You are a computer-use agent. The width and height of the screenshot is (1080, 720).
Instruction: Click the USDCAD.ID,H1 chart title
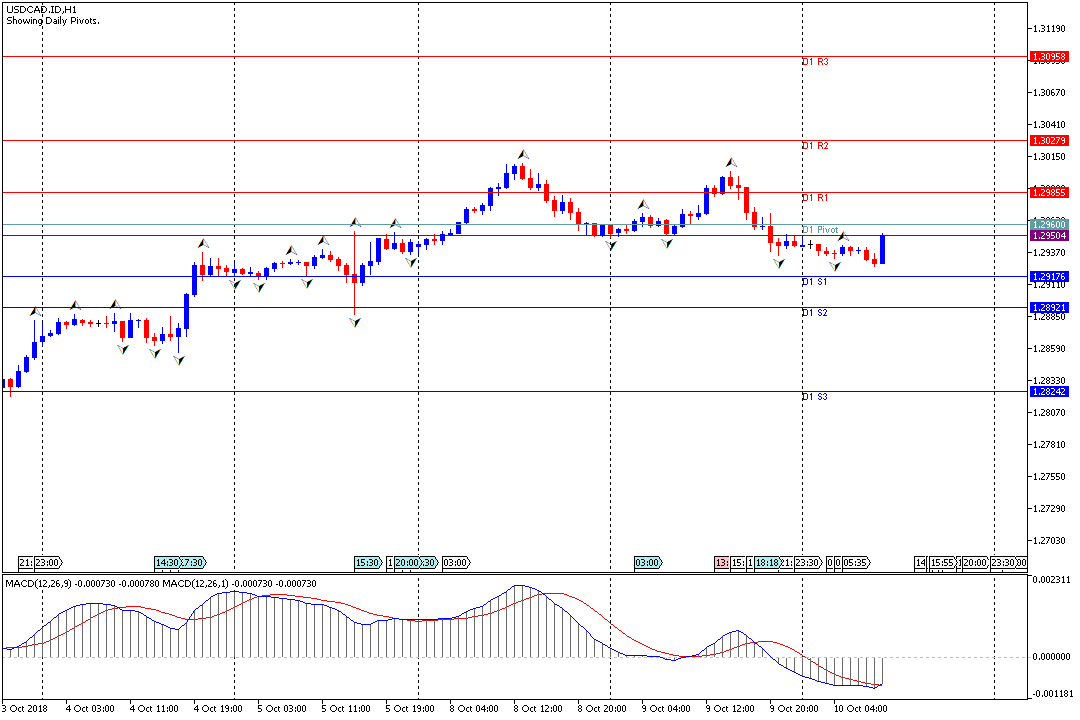(x=42, y=9)
